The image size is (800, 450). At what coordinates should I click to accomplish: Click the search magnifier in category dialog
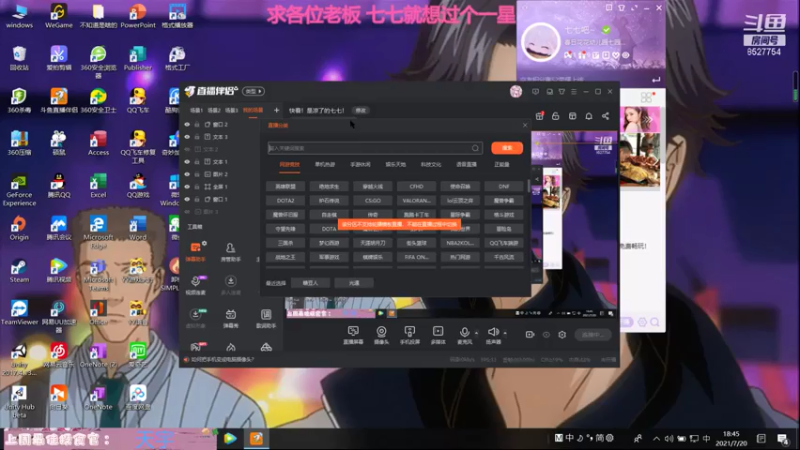tap(475, 148)
